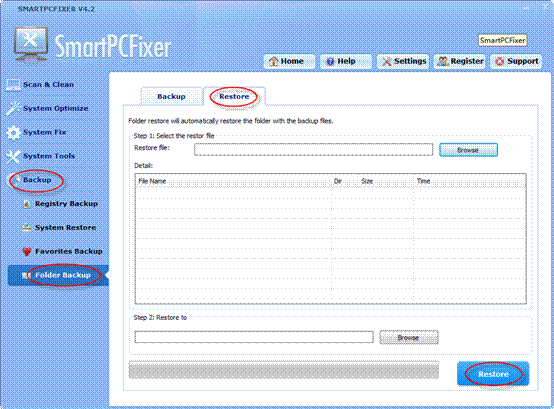
Task: Click the Favorites Backup heart icon
Action: (x=27, y=251)
